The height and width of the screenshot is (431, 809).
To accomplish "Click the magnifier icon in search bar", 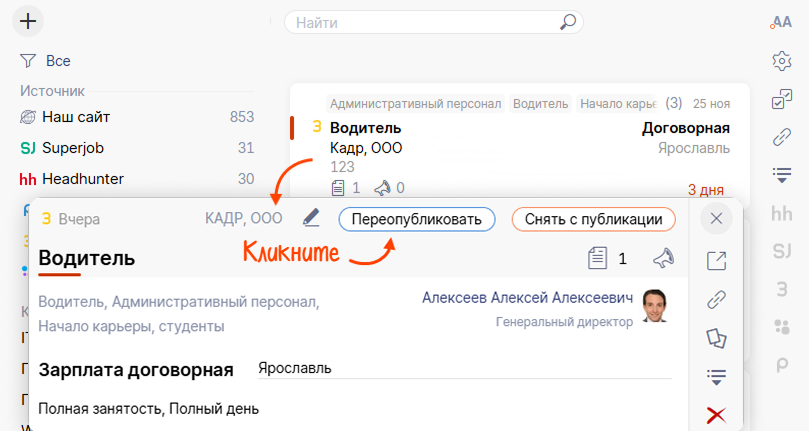I will point(567,22).
